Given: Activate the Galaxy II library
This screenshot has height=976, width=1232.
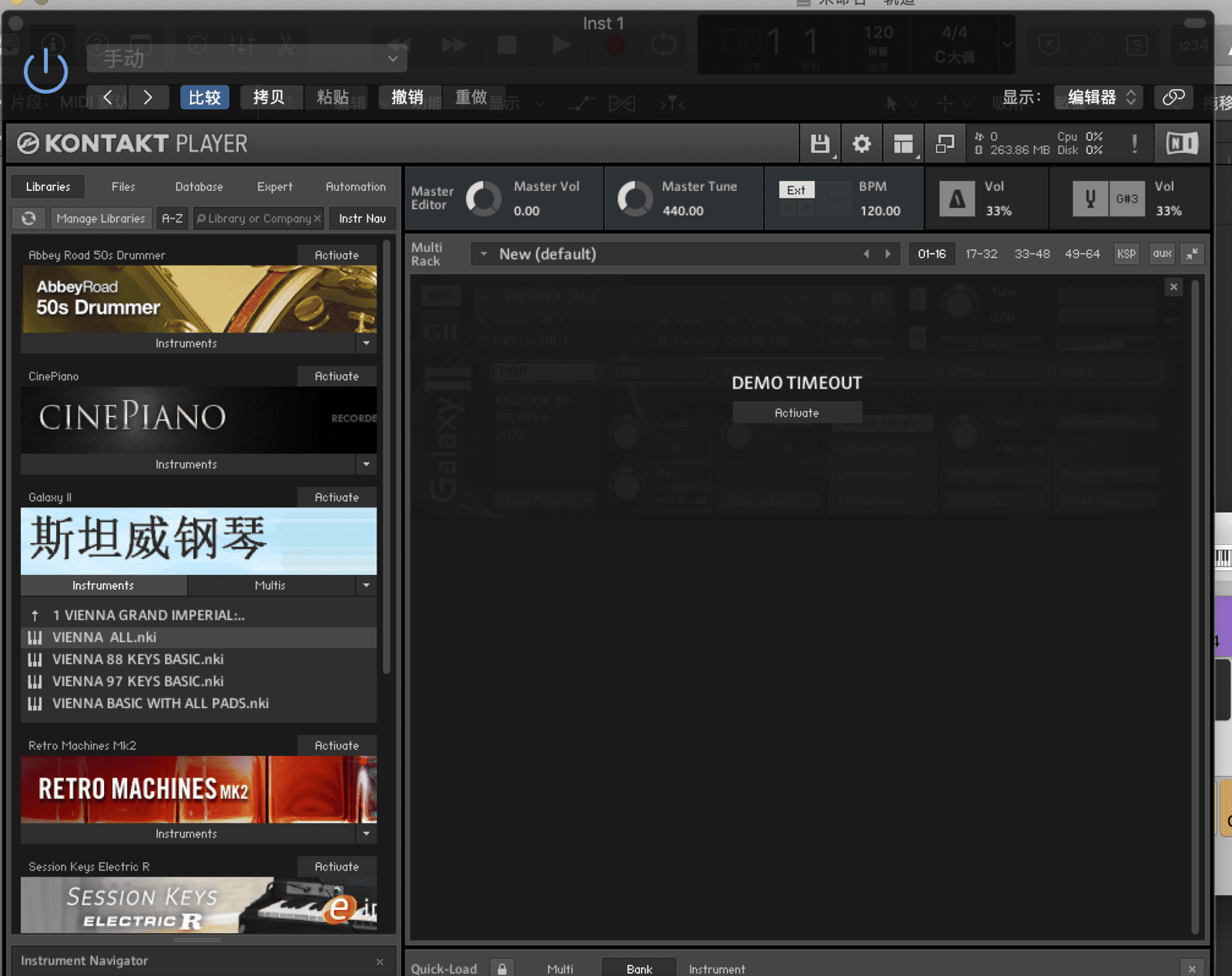Looking at the screenshot, I should pos(336,497).
